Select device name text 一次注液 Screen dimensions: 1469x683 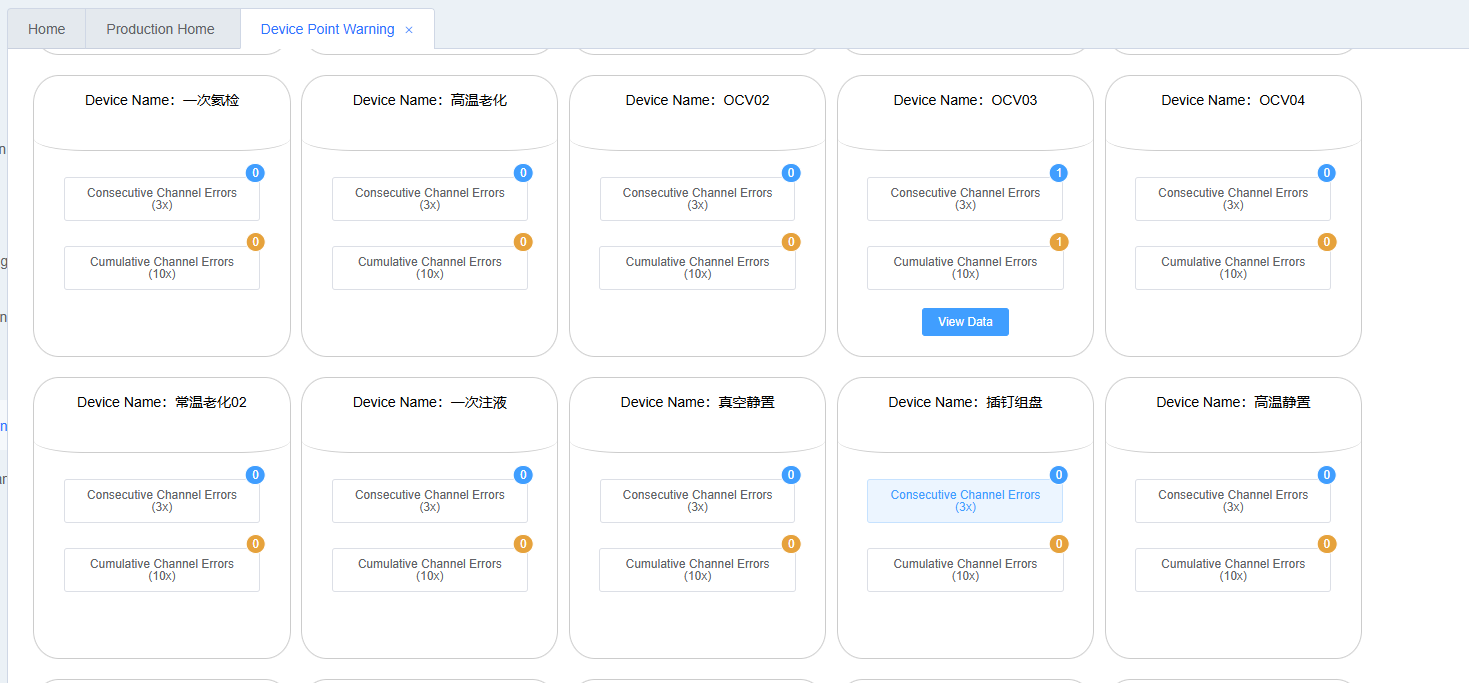479,402
